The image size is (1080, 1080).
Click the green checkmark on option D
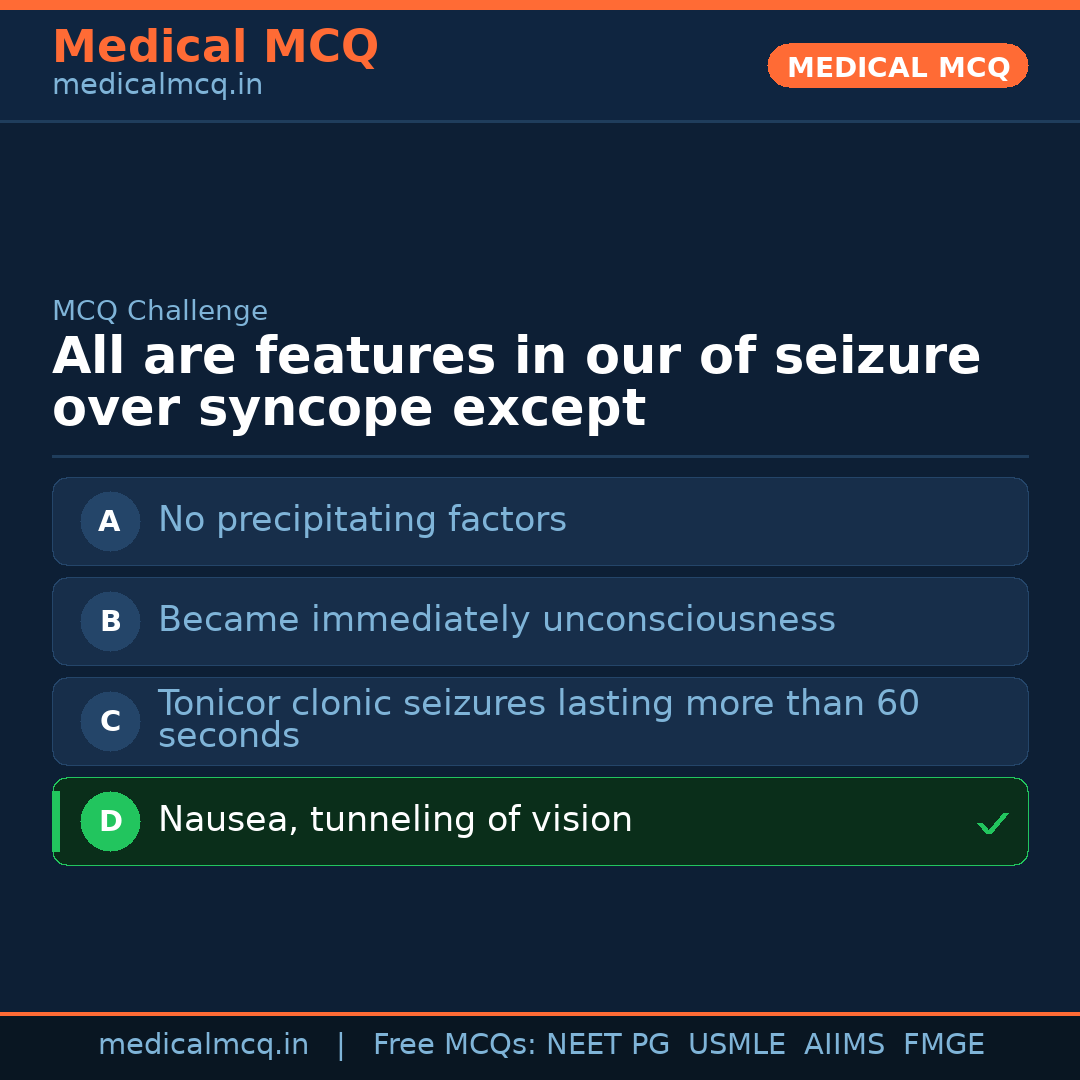(x=992, y=823)
